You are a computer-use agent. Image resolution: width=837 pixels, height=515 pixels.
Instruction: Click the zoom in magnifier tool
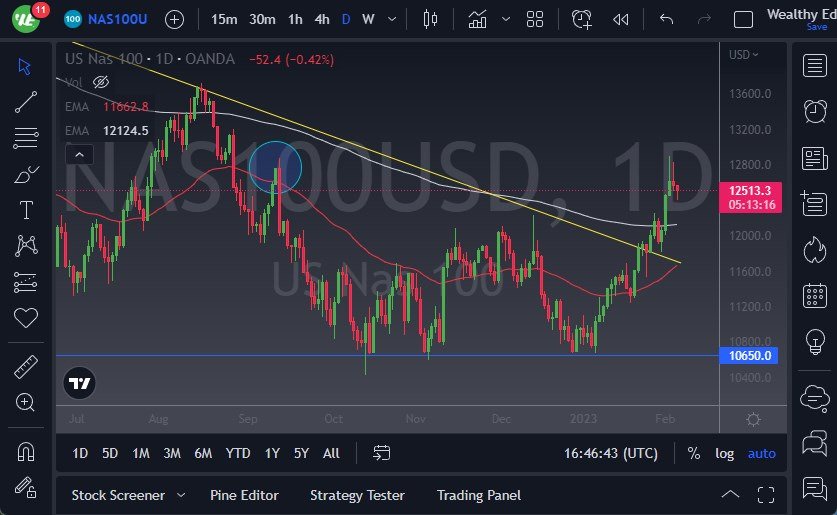coord(26,402)
